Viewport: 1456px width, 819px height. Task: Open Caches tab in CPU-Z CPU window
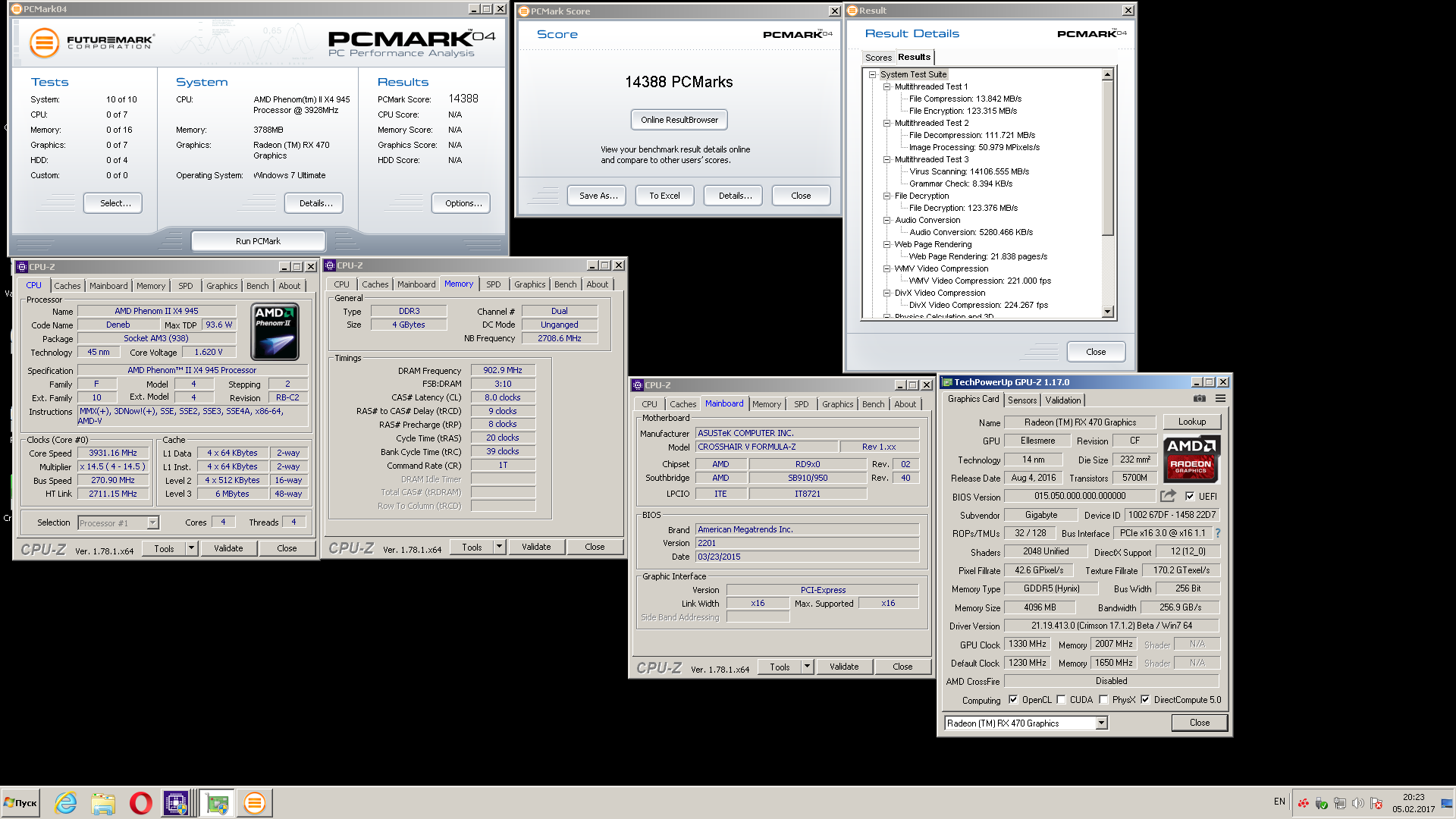tap(67, 286)
